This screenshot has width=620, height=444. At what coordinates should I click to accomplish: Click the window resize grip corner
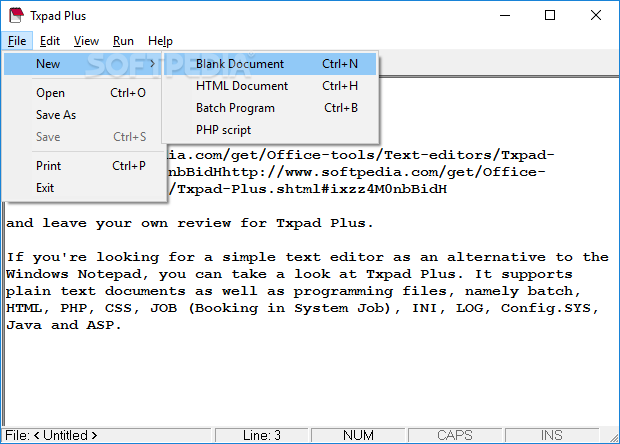click(x=612, y=436)
